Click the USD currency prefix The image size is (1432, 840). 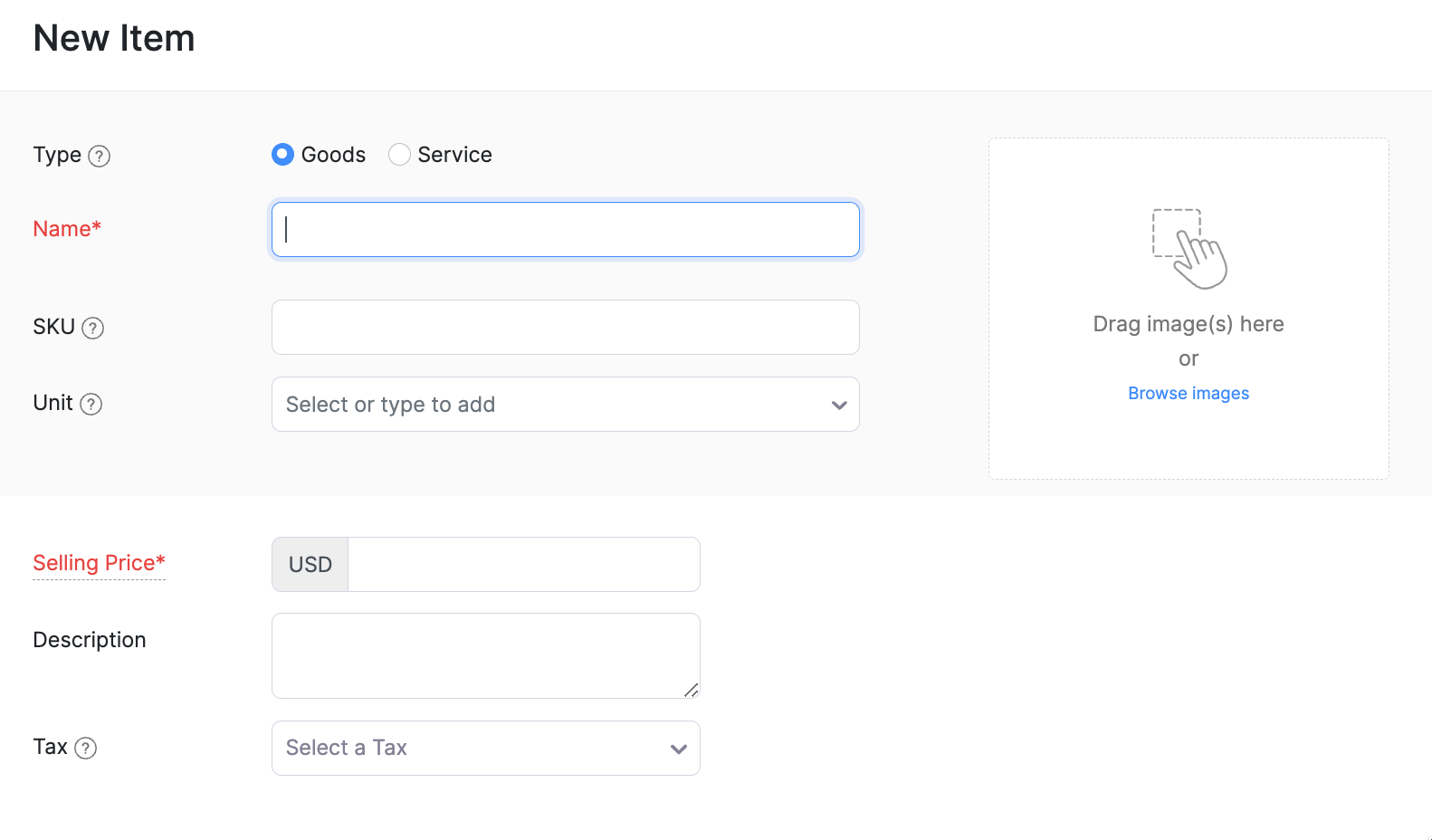310,565
